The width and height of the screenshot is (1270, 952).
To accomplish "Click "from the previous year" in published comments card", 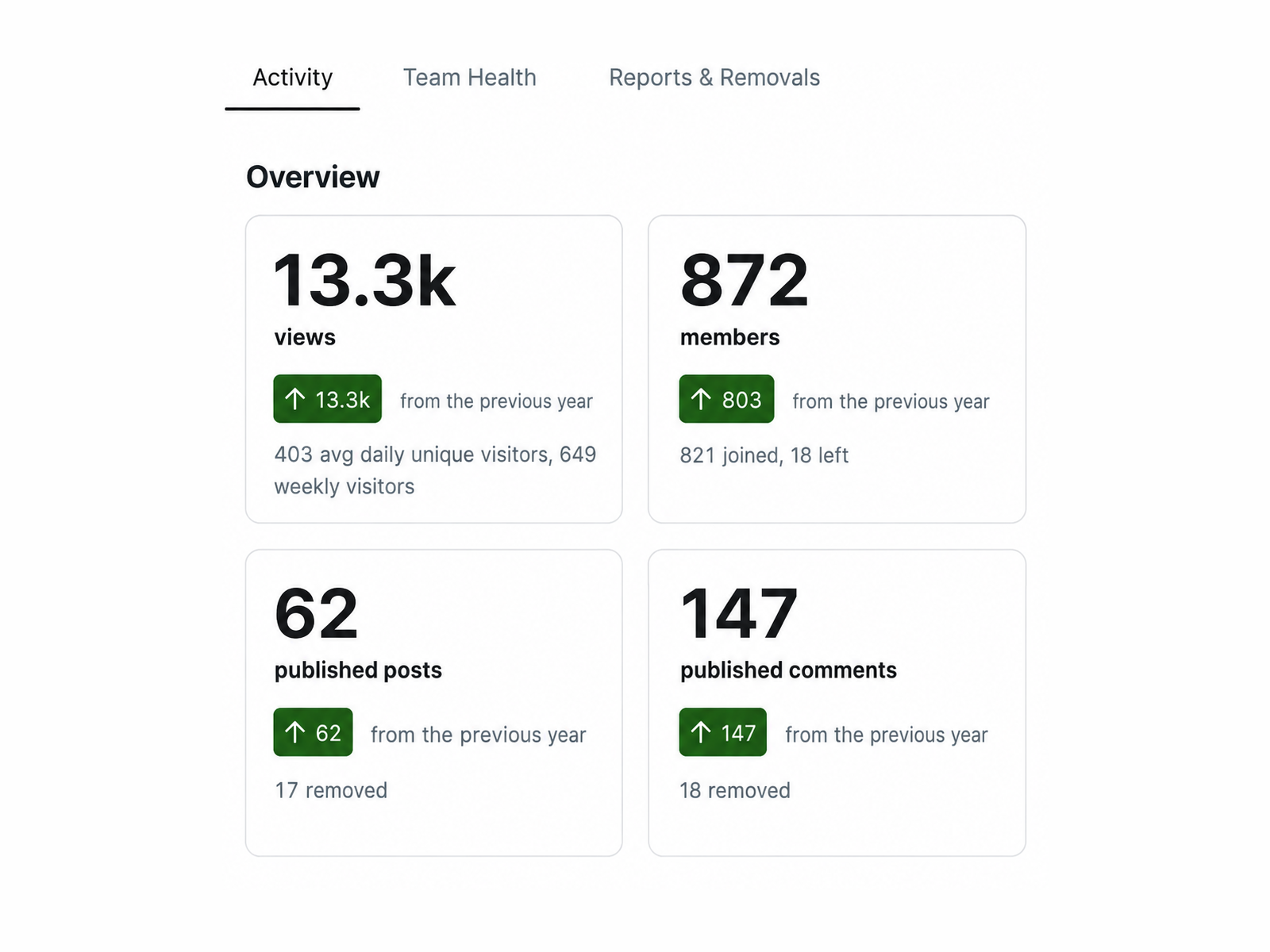I will click(x=887, y=735).
